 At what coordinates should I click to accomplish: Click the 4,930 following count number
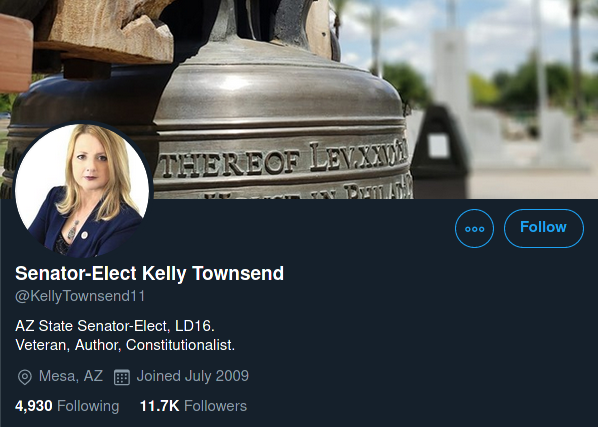click(34, 406)
